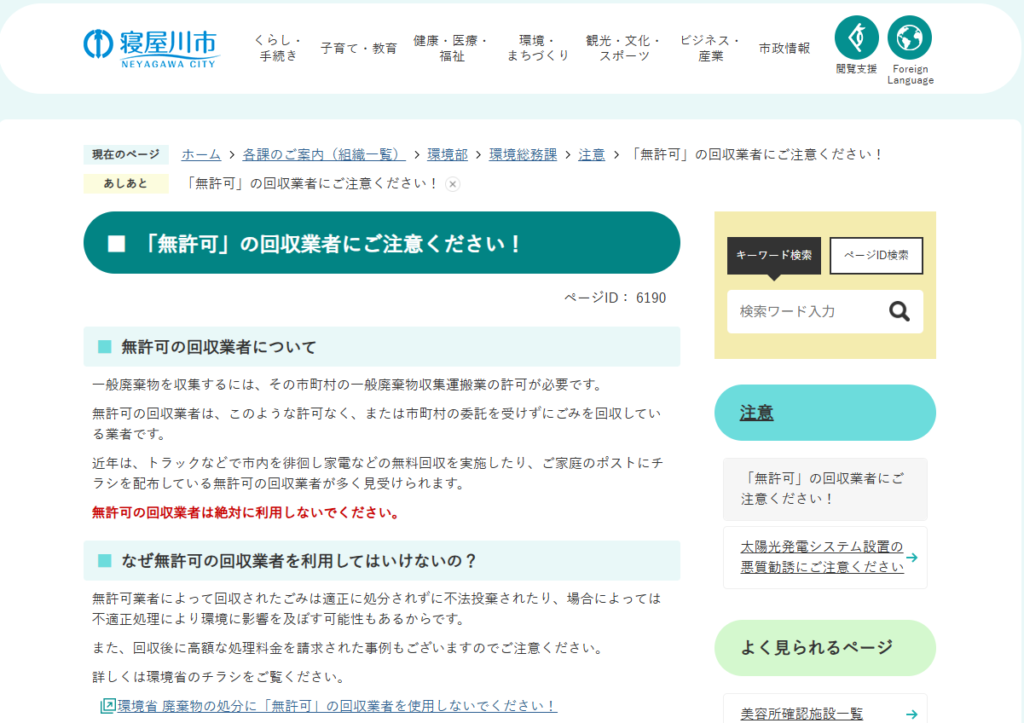Click the 環境総務課 breadcrumb link
This screenshot has height=723, width=1024.
click(523, 154)
